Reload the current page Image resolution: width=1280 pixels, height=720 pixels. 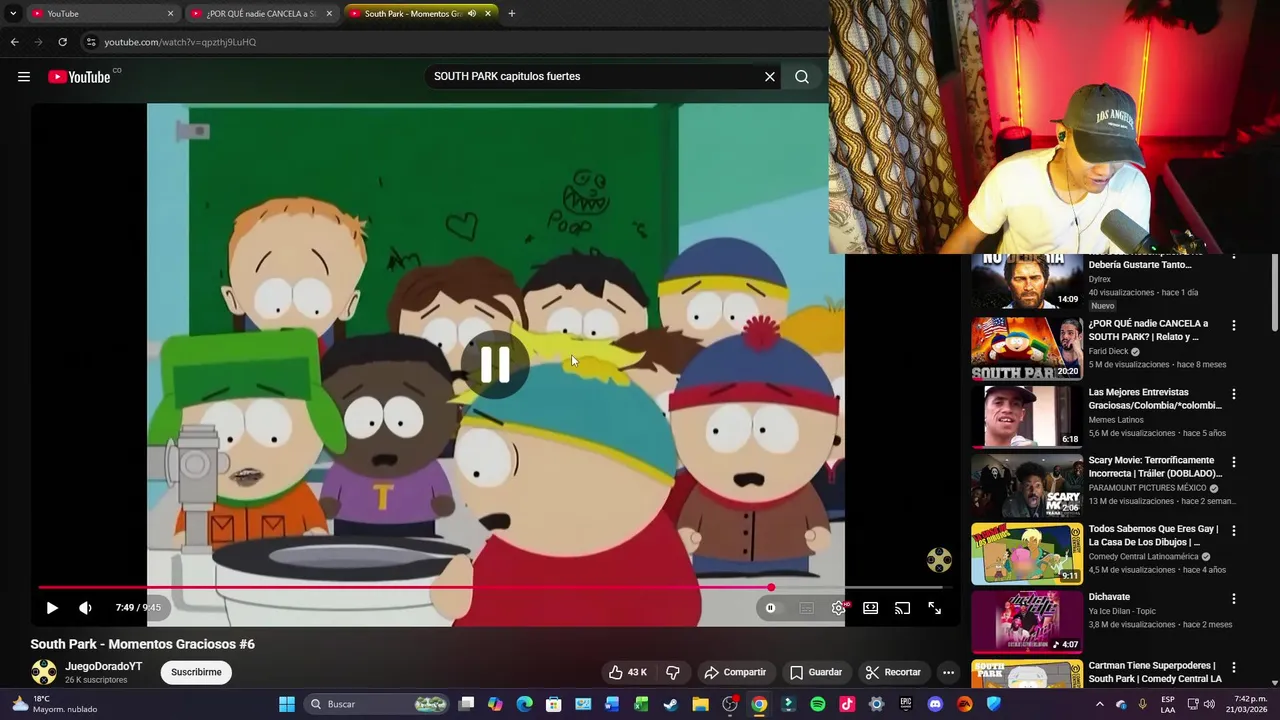tap(62, 42)
